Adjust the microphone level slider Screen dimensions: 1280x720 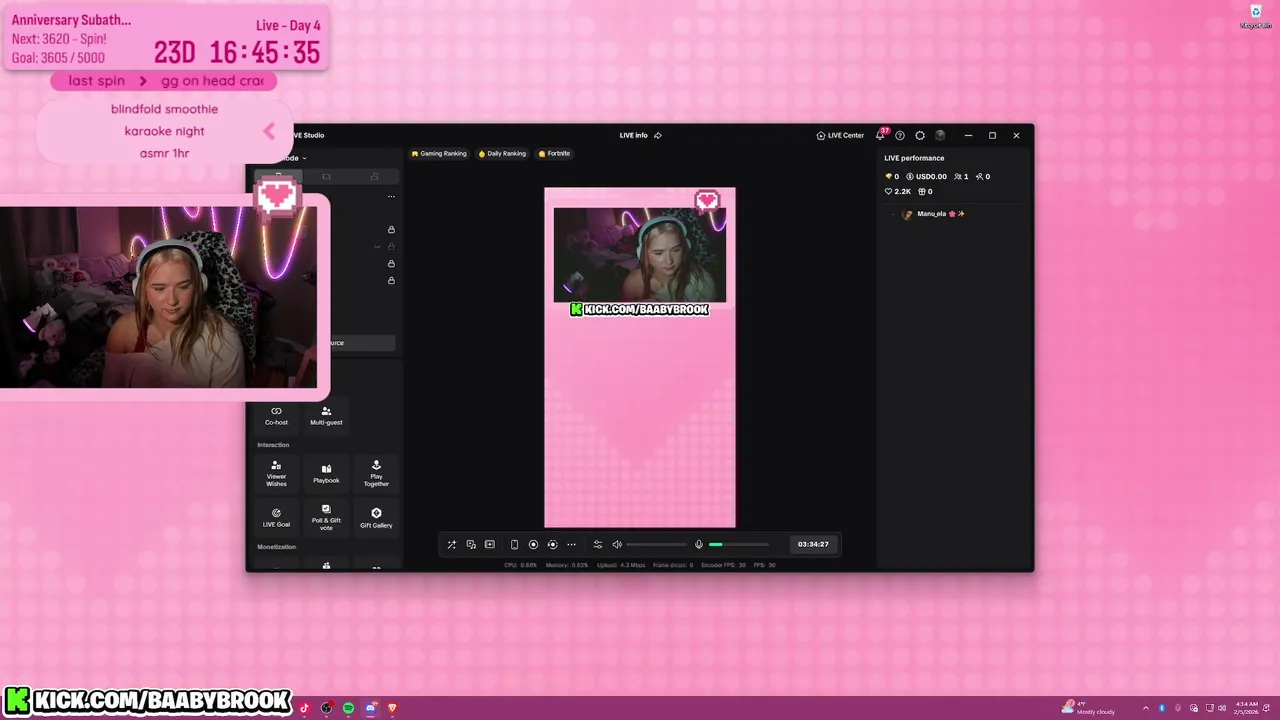739,545
